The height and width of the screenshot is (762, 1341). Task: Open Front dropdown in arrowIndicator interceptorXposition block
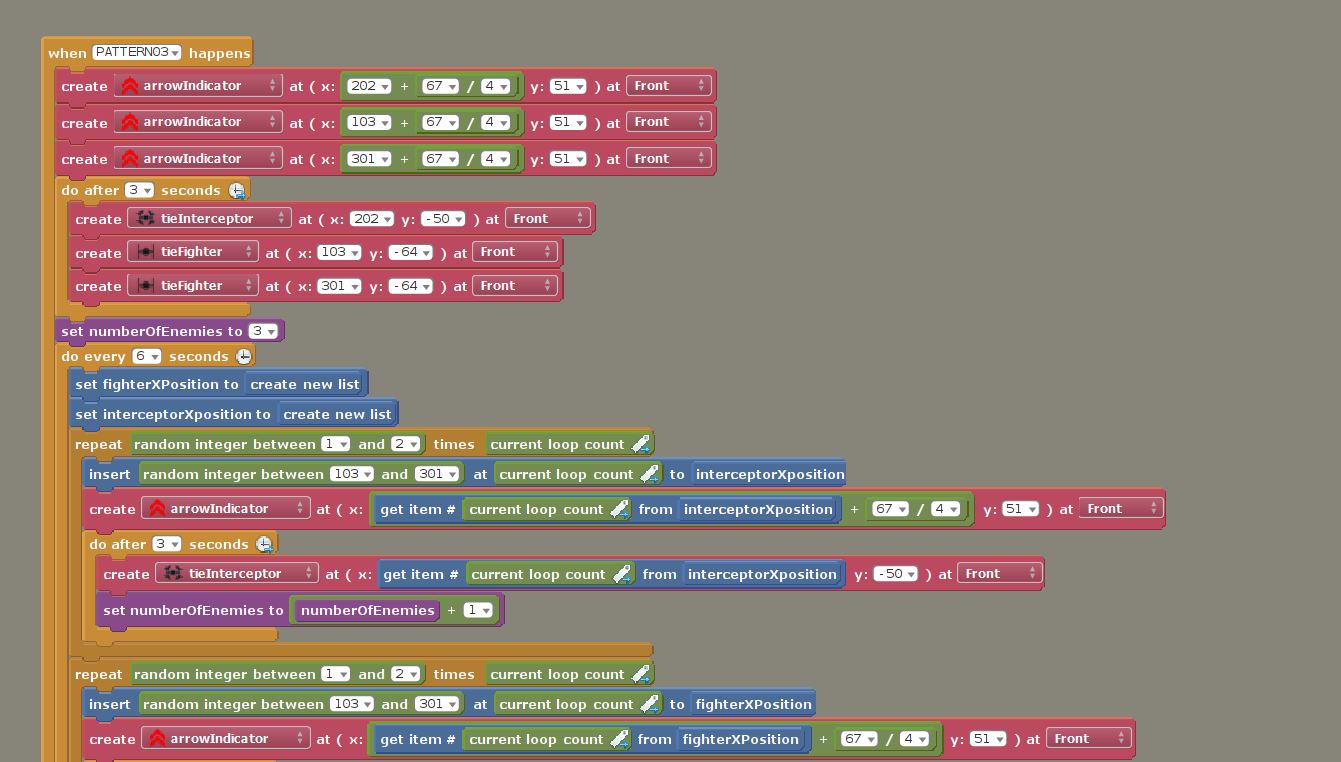[1121, 509]
